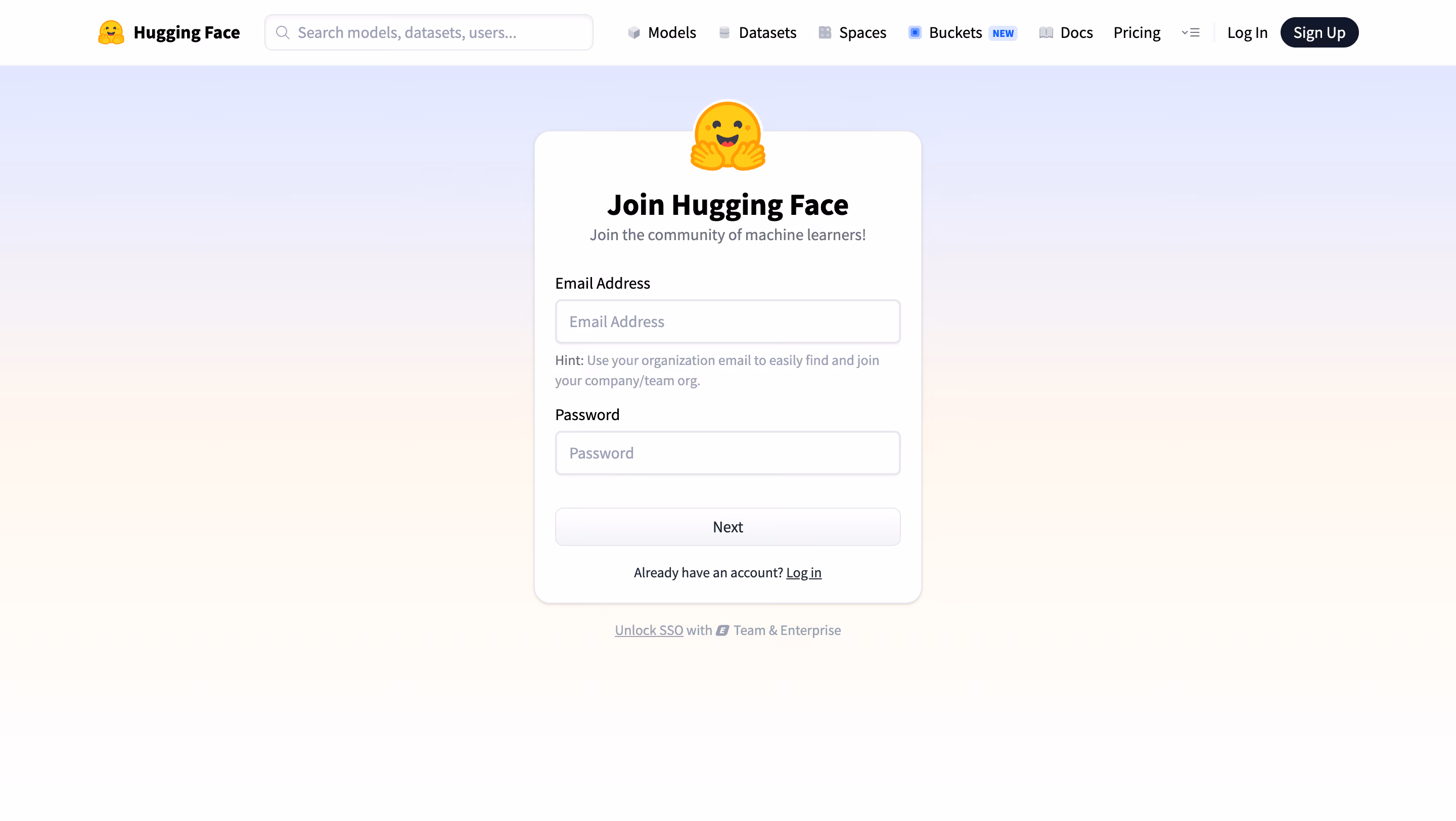Screen dimensions: 1456x821
Task: Click the 'Email Address' field label
Action: point(603,283)
